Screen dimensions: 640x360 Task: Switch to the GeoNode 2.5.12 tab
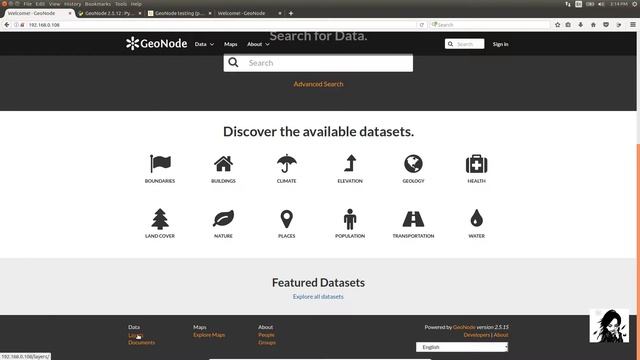(x=109, y=13)
